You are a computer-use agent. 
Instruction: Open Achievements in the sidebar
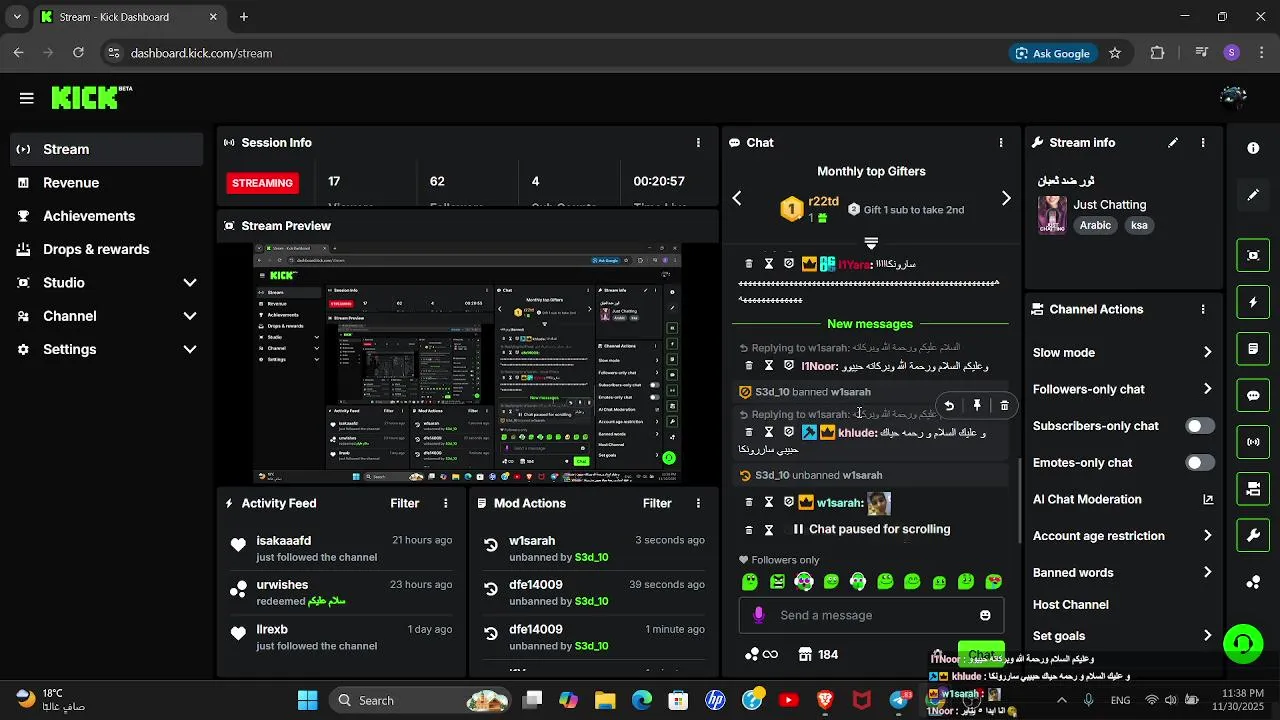(x=106, y=216)
